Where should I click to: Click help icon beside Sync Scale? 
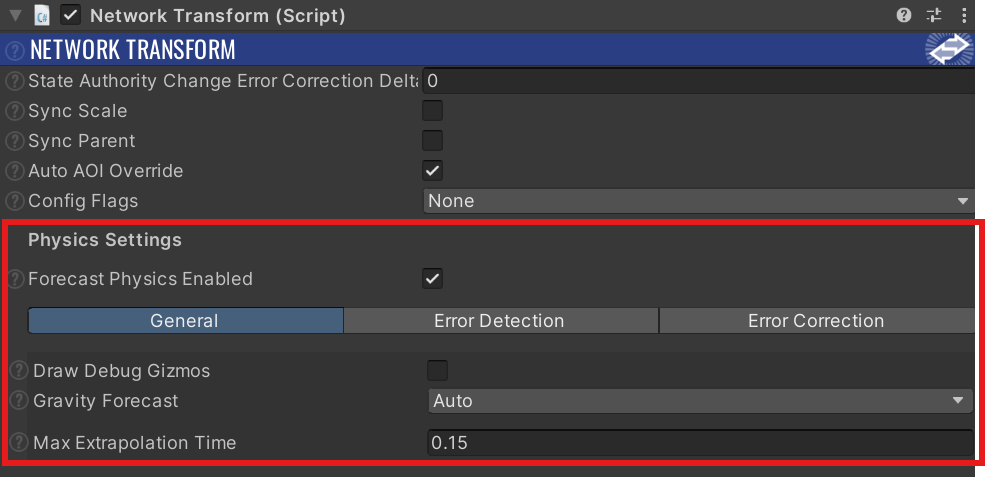(14, 111)
